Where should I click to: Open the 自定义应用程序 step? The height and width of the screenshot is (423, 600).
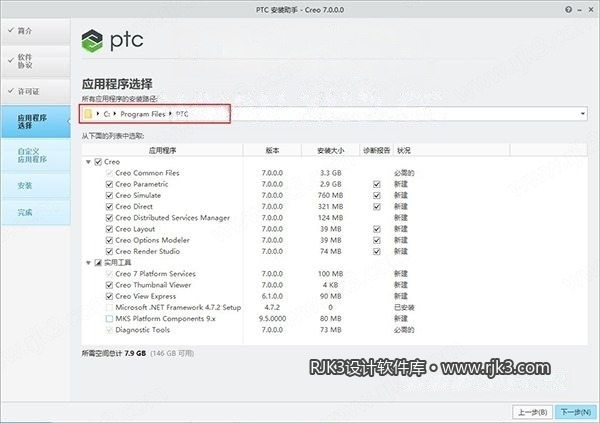tap(36, 155)
